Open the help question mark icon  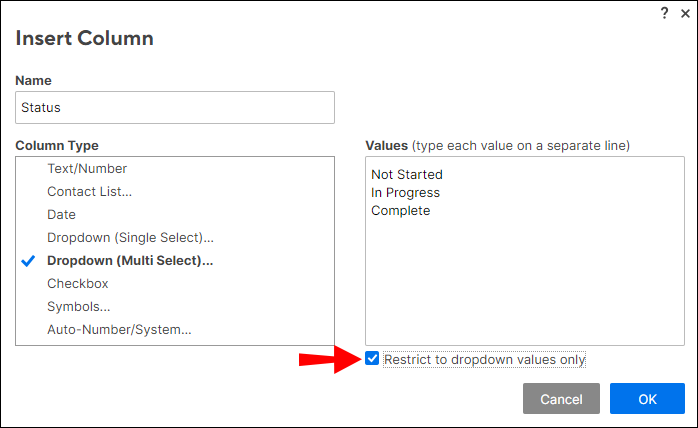coord(664,13)
